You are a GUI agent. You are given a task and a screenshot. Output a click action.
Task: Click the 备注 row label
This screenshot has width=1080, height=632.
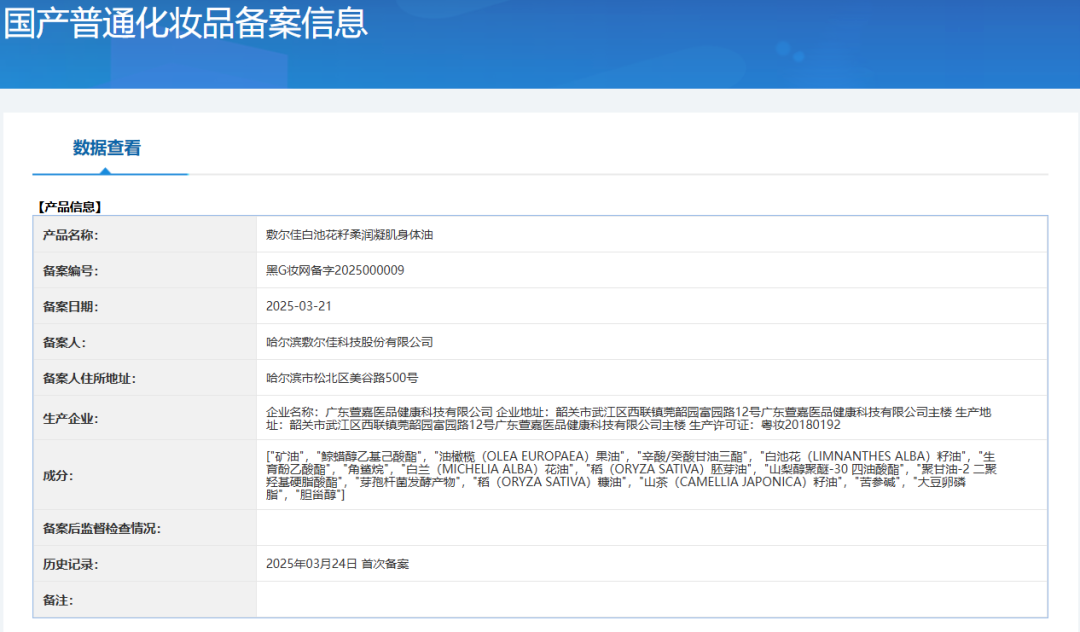(58, 600)
